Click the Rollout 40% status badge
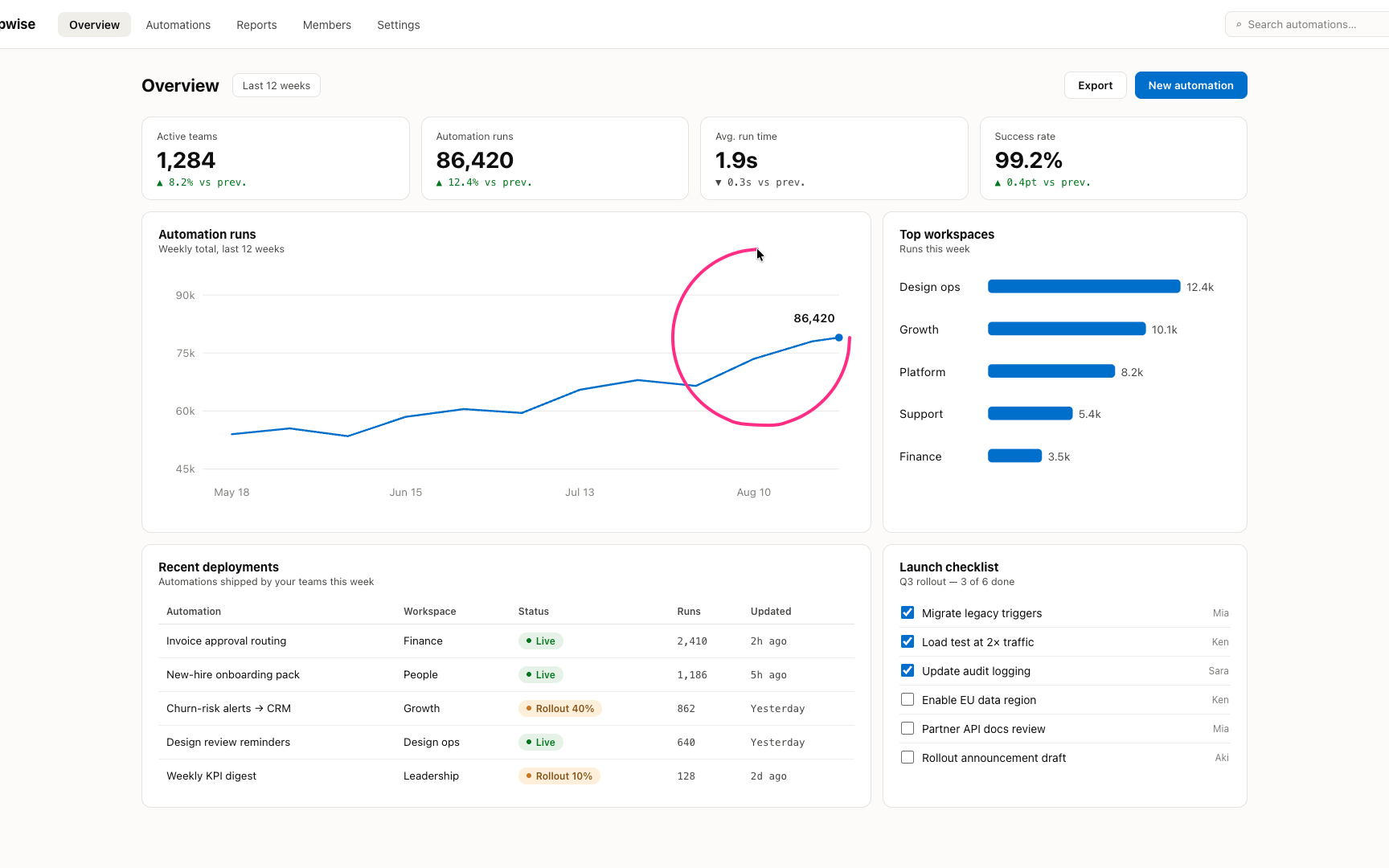 point(559,708)
